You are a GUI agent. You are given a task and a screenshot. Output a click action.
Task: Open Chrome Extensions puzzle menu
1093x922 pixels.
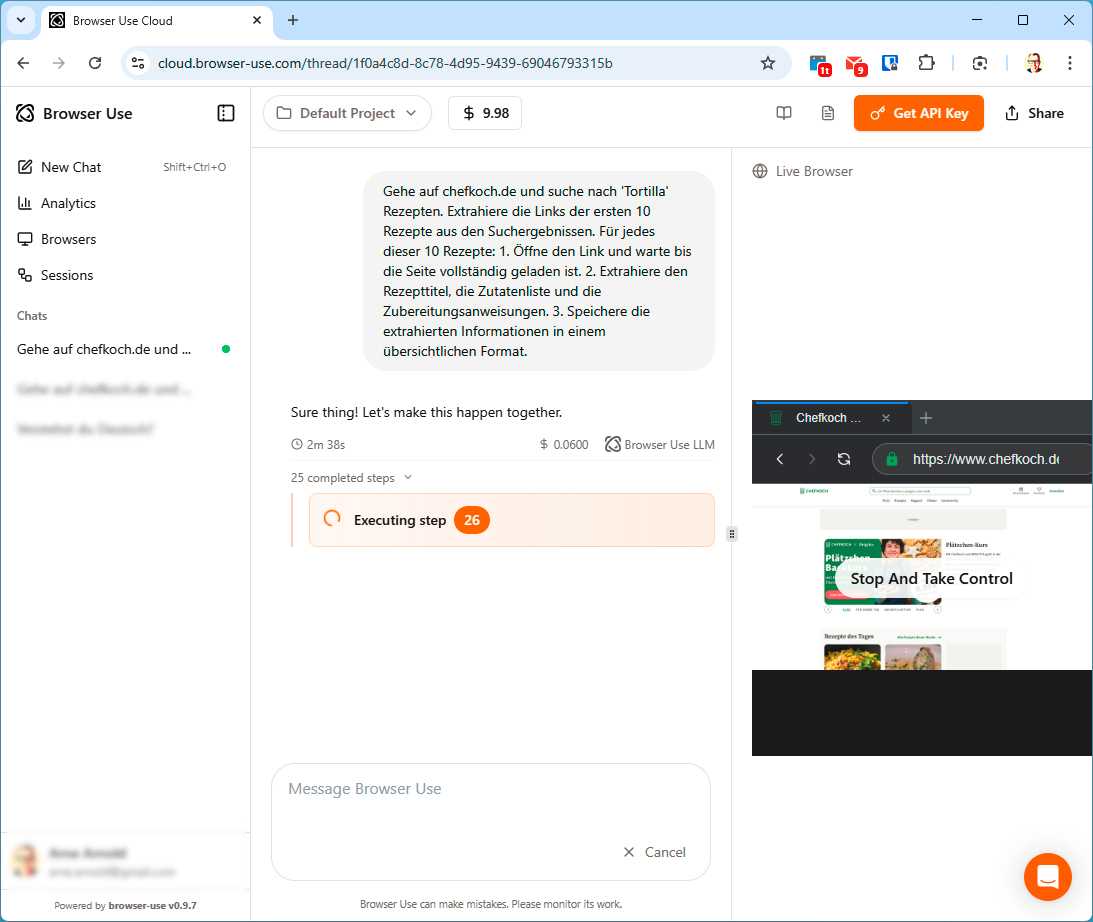click(x=926, y=63)
